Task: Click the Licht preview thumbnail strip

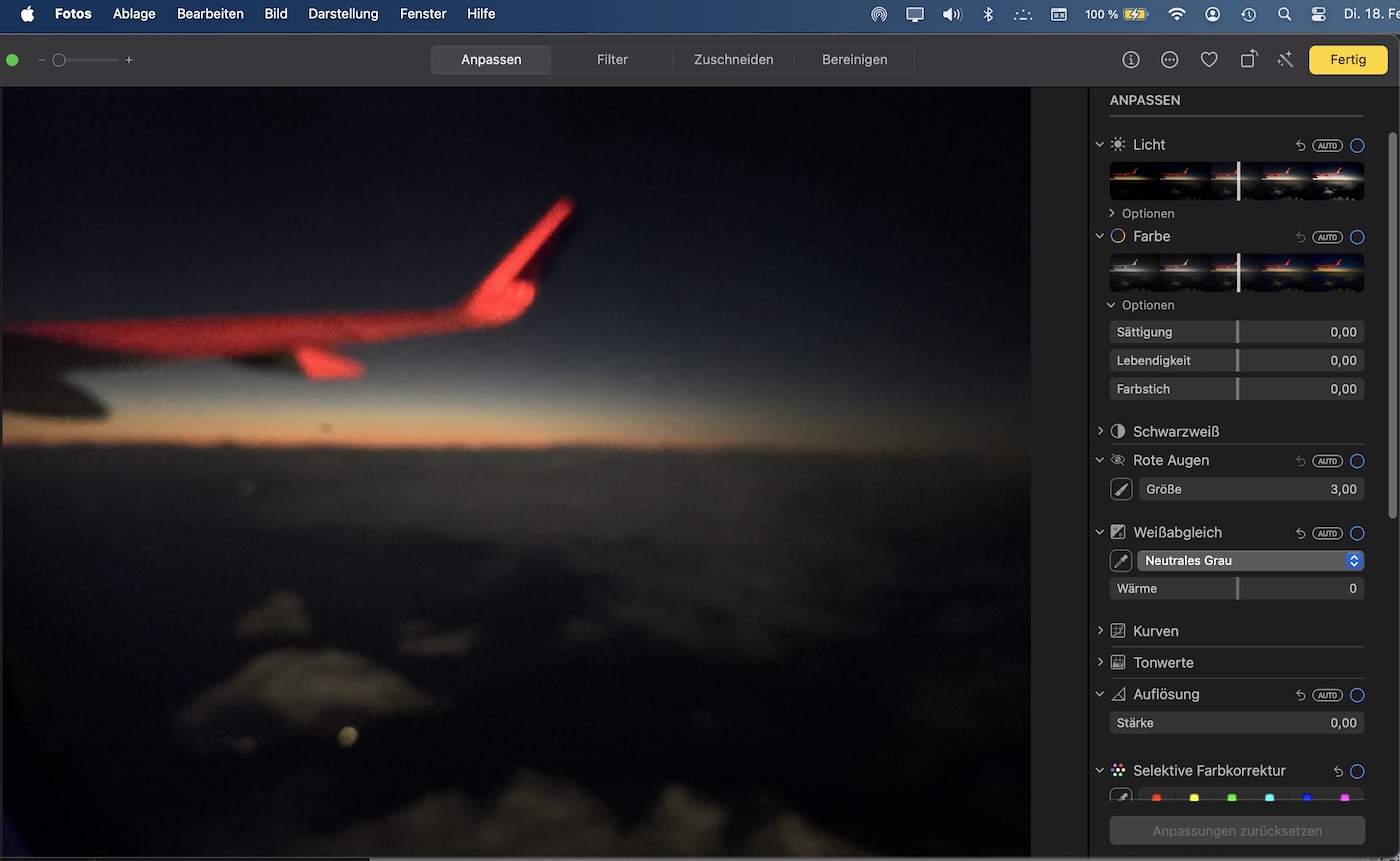Action: pyautogui.click(x=1237, y=181)
